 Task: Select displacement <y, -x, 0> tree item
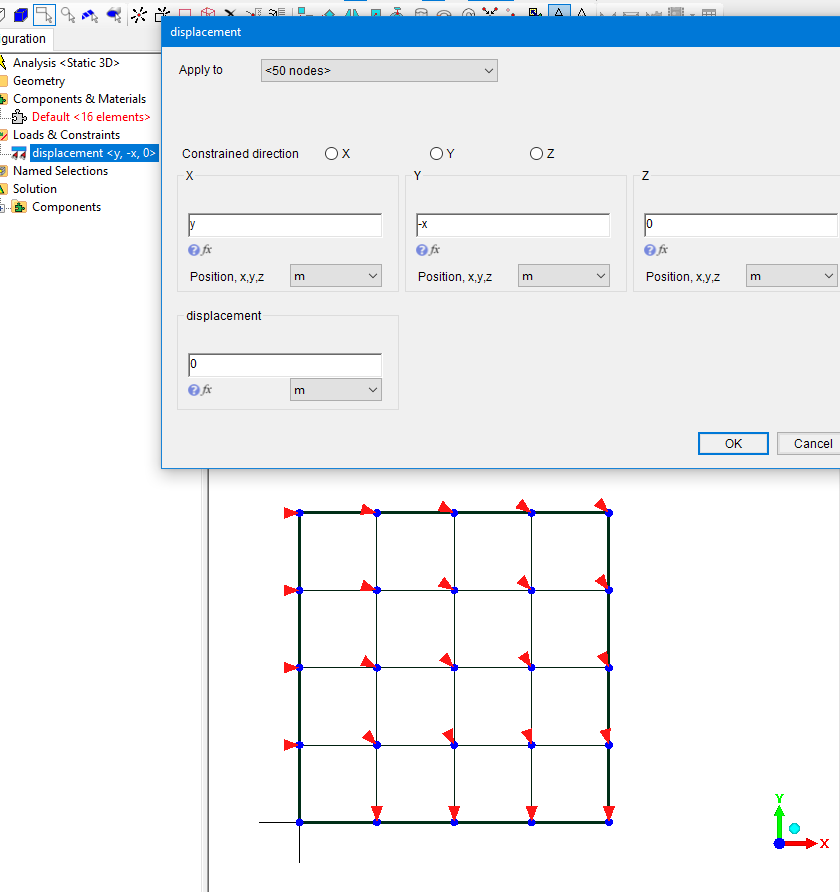[x=94, y=153]
